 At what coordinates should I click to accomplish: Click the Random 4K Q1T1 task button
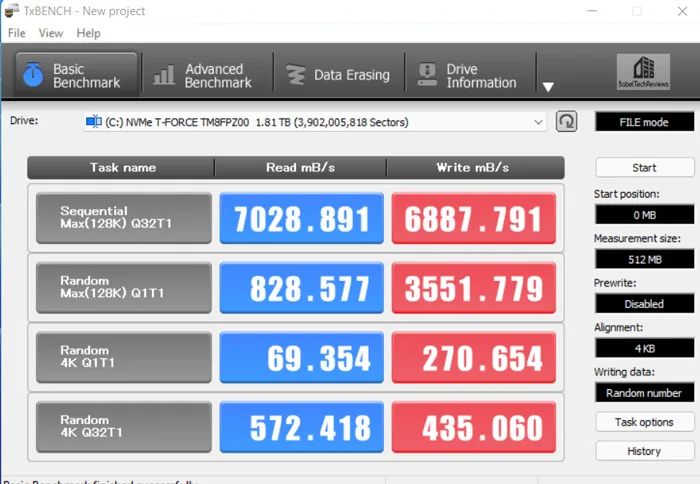coord(124,357)
